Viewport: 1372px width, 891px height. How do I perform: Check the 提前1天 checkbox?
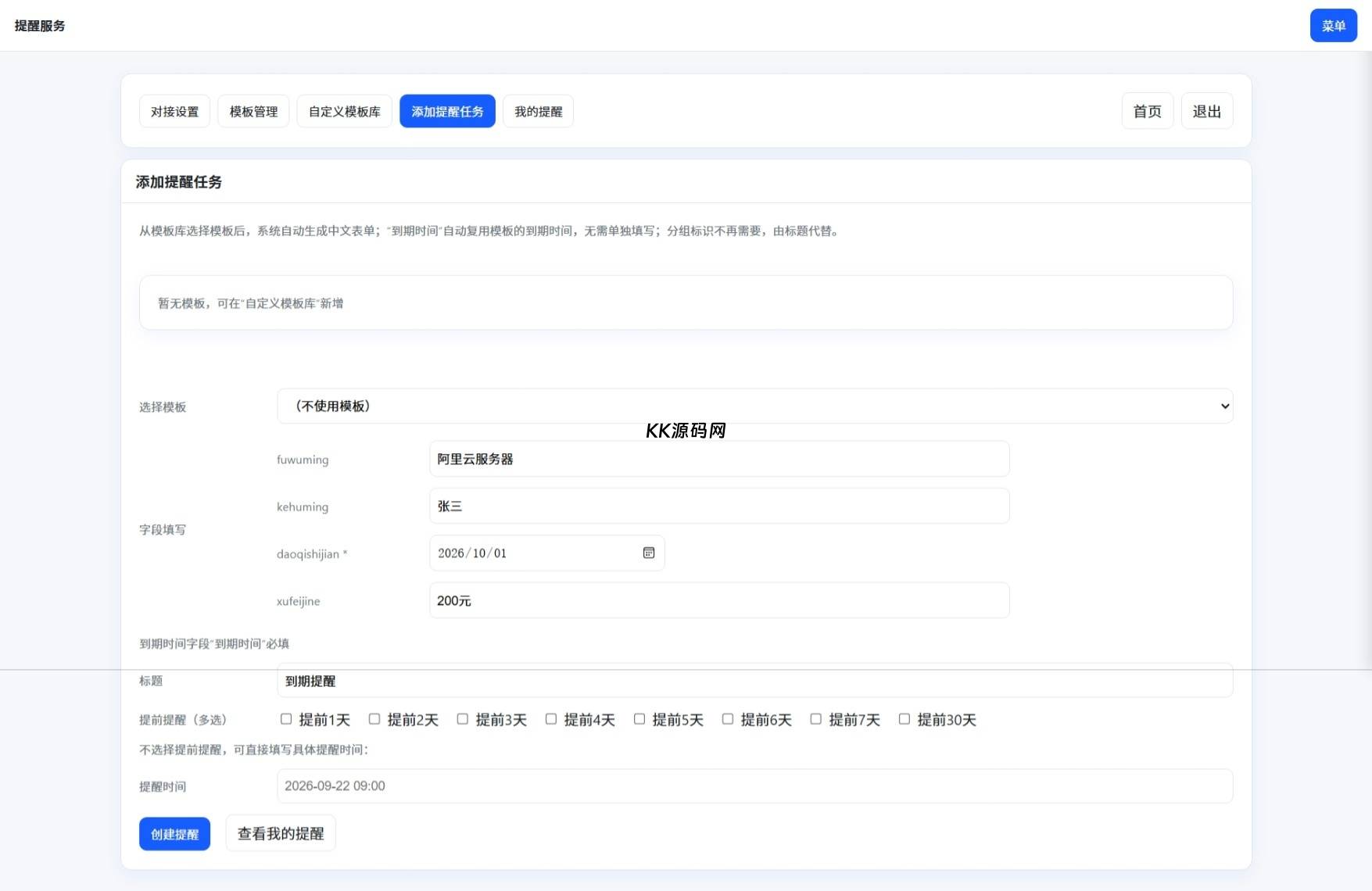[x=286, y=719]
